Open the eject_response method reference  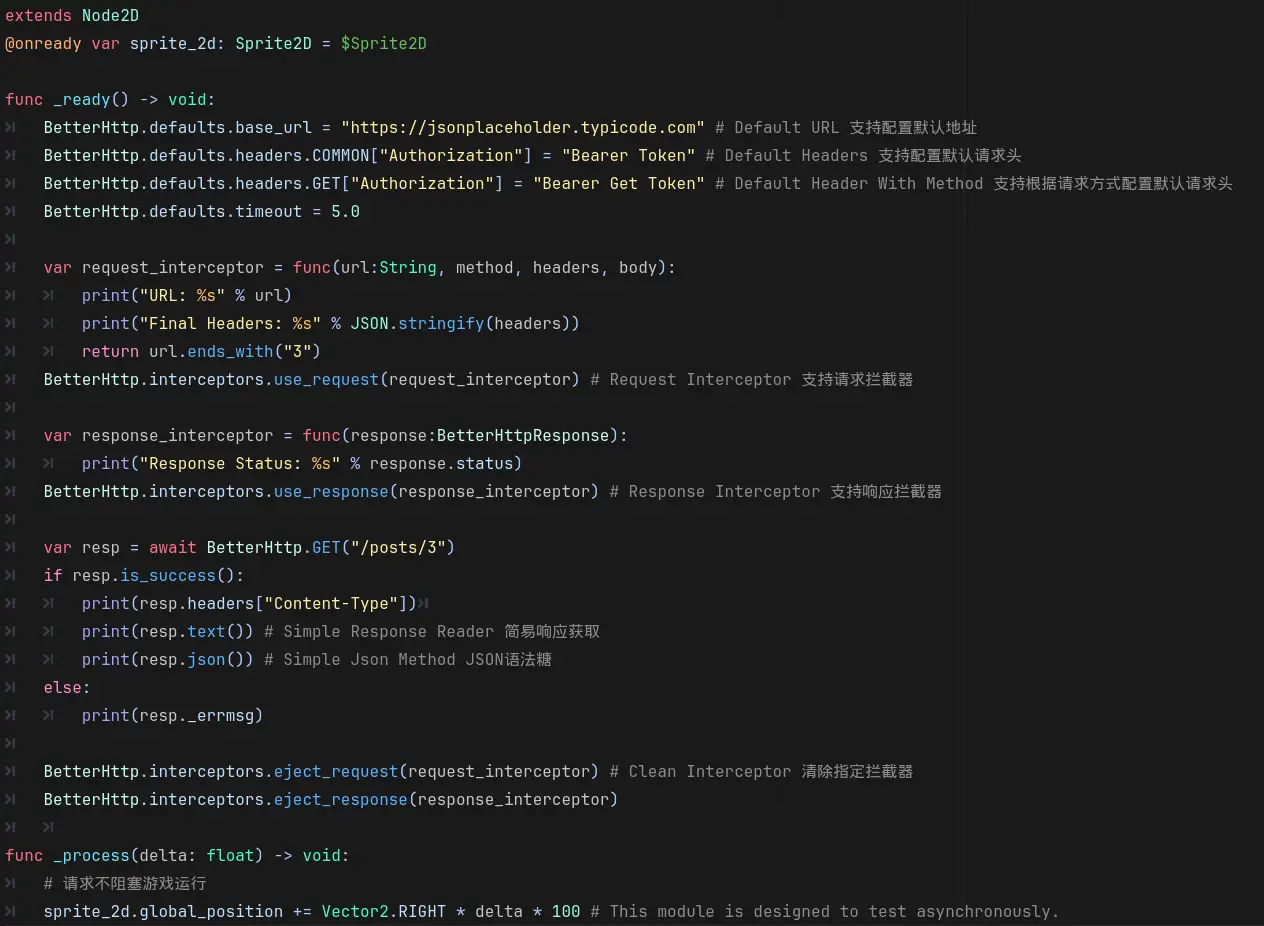[x=338, y=799]
